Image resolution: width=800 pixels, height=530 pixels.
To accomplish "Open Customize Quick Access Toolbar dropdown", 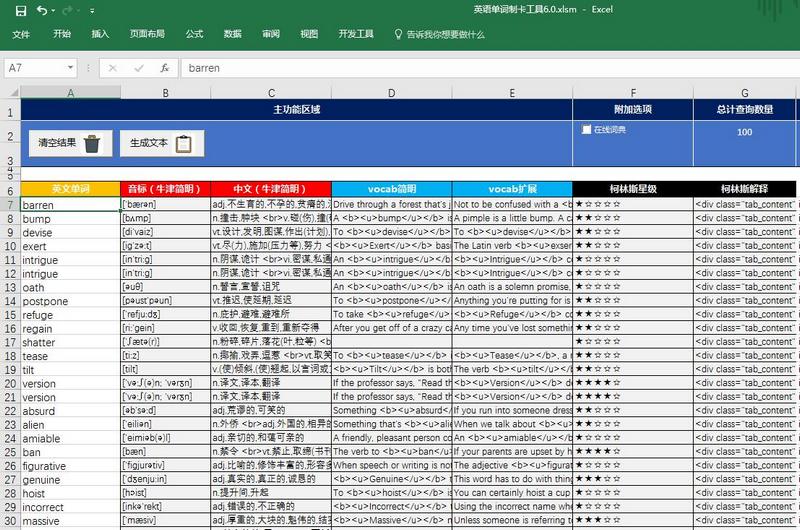I will click(93, 9).
